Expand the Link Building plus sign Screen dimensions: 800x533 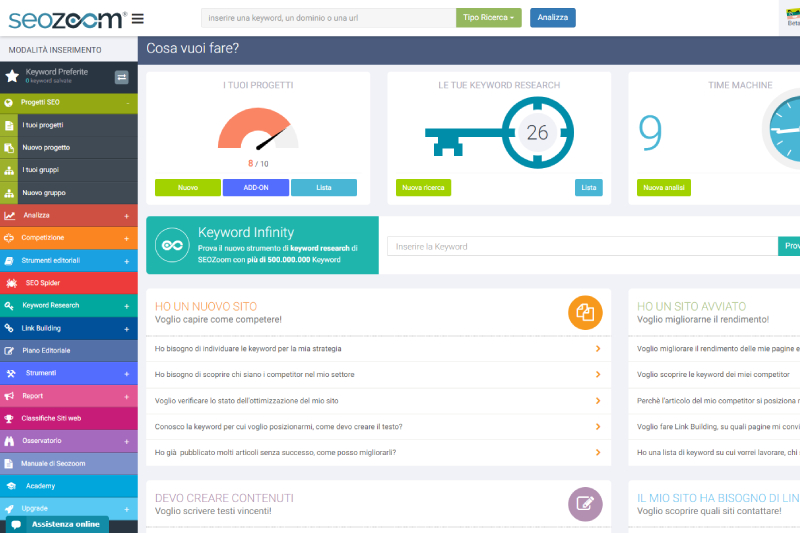tap(127, 329)
